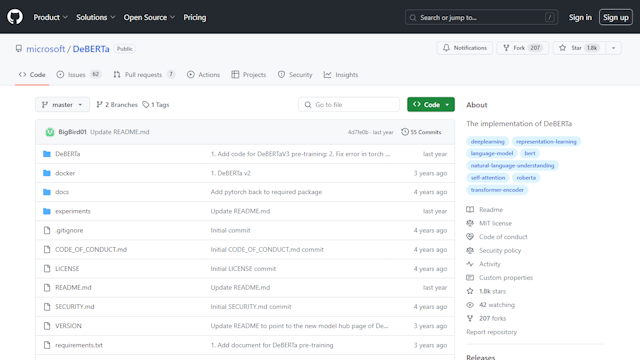The width and height of the screenshot is (640, 360).
Task: Click the DeBERTa repository name link
Action: tap(91, 49)
